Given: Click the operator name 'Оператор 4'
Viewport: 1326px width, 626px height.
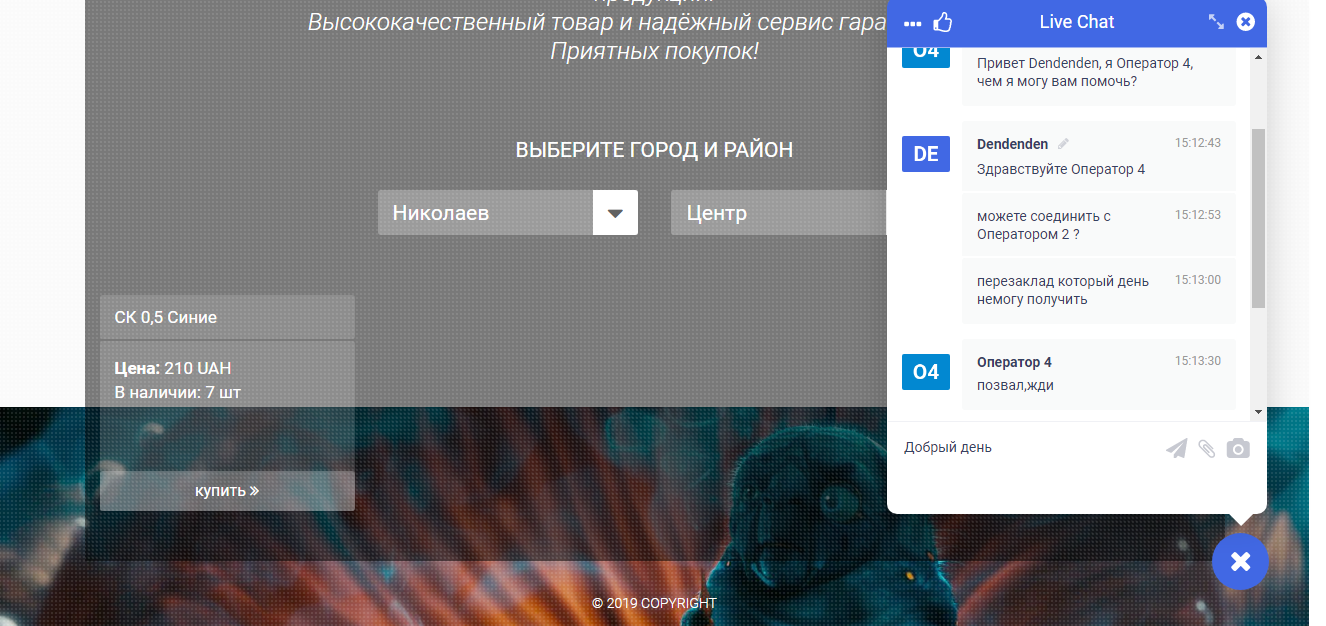Looking at the screenshot, I should [1014, 362].
